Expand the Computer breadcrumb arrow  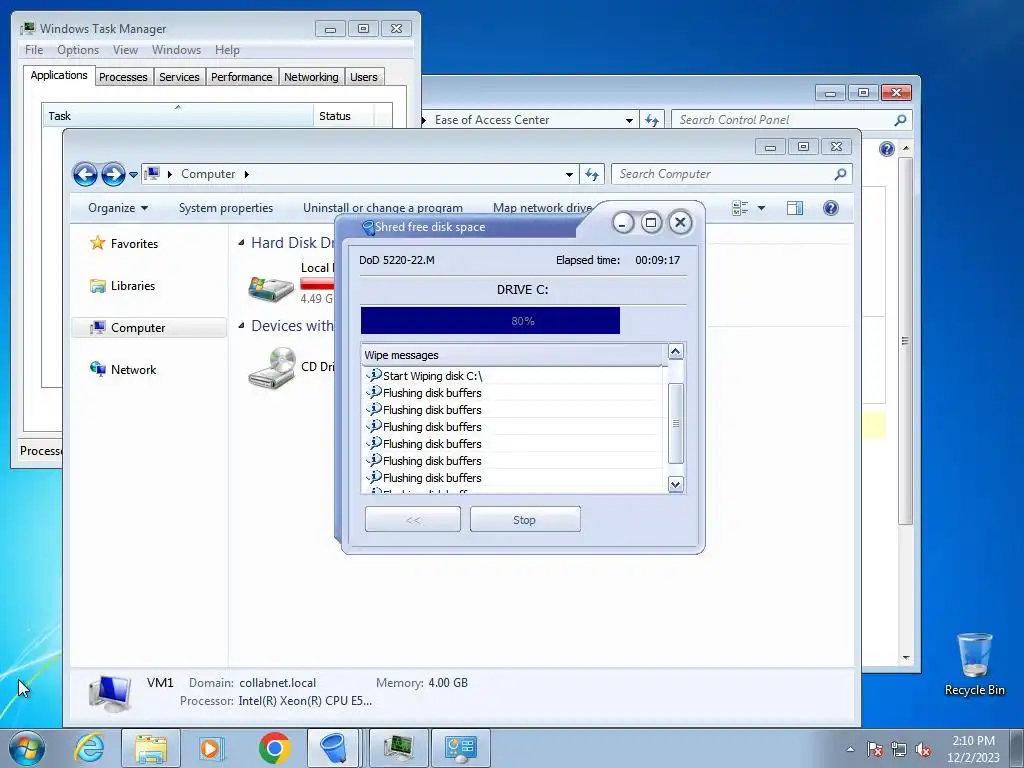(x=247, y=174)
